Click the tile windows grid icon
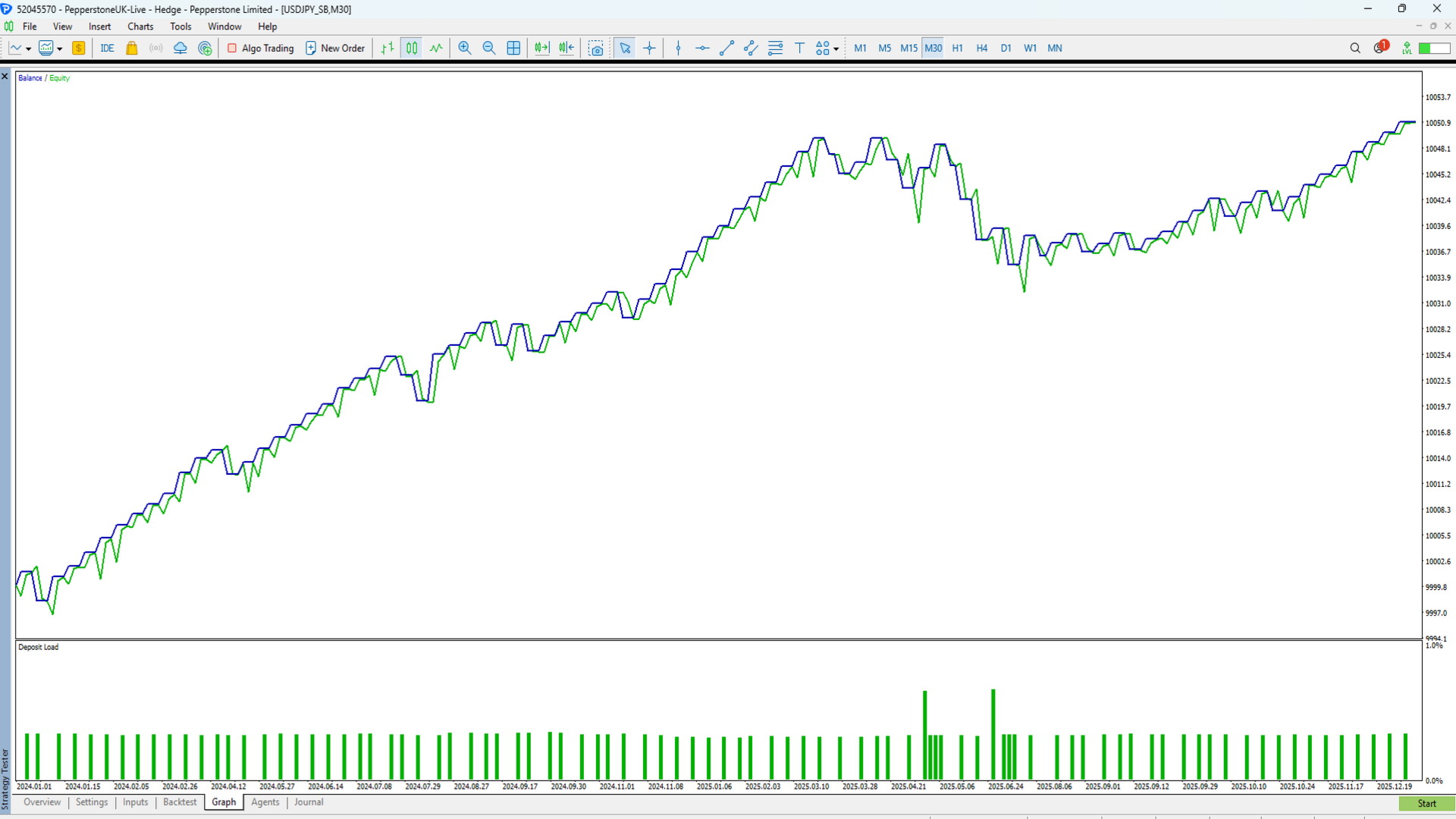The height and width of the screenshot is (819, 1456). click(513, 48)
